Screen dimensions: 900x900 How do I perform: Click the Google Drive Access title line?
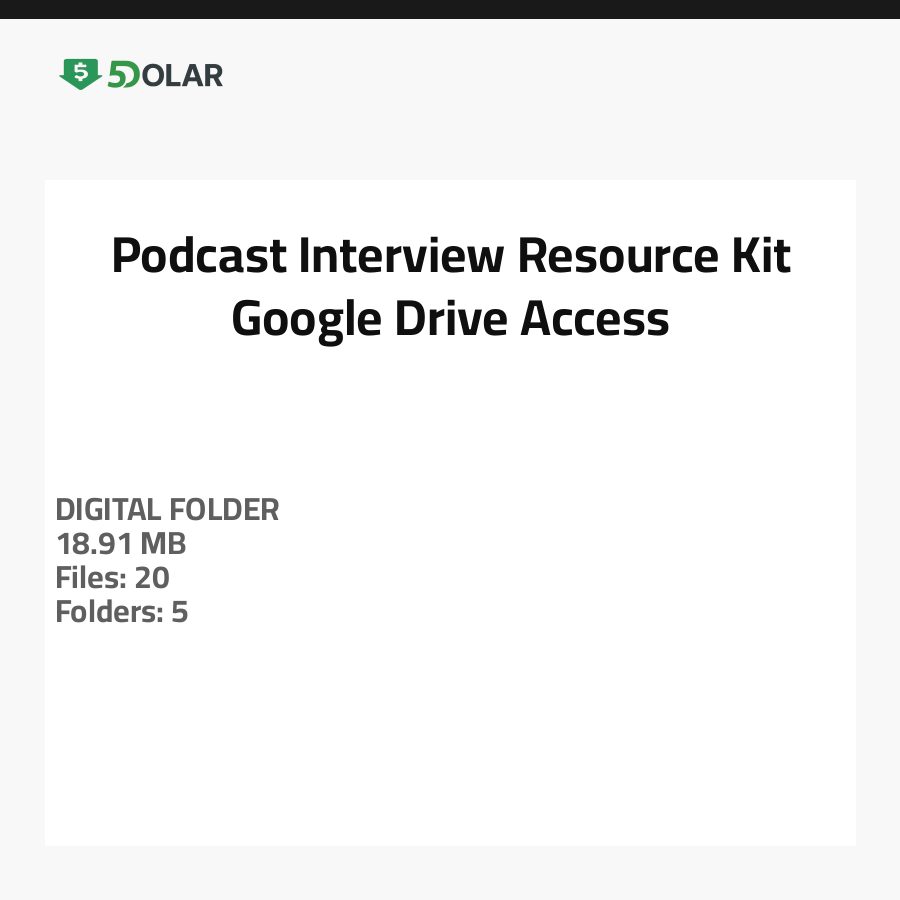click(x=450, y=319)
